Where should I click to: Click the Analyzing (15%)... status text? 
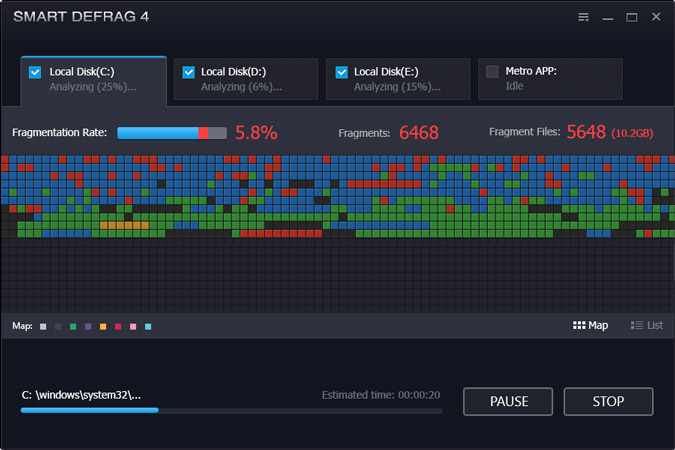pyautogui.click(x=397, y=87)
